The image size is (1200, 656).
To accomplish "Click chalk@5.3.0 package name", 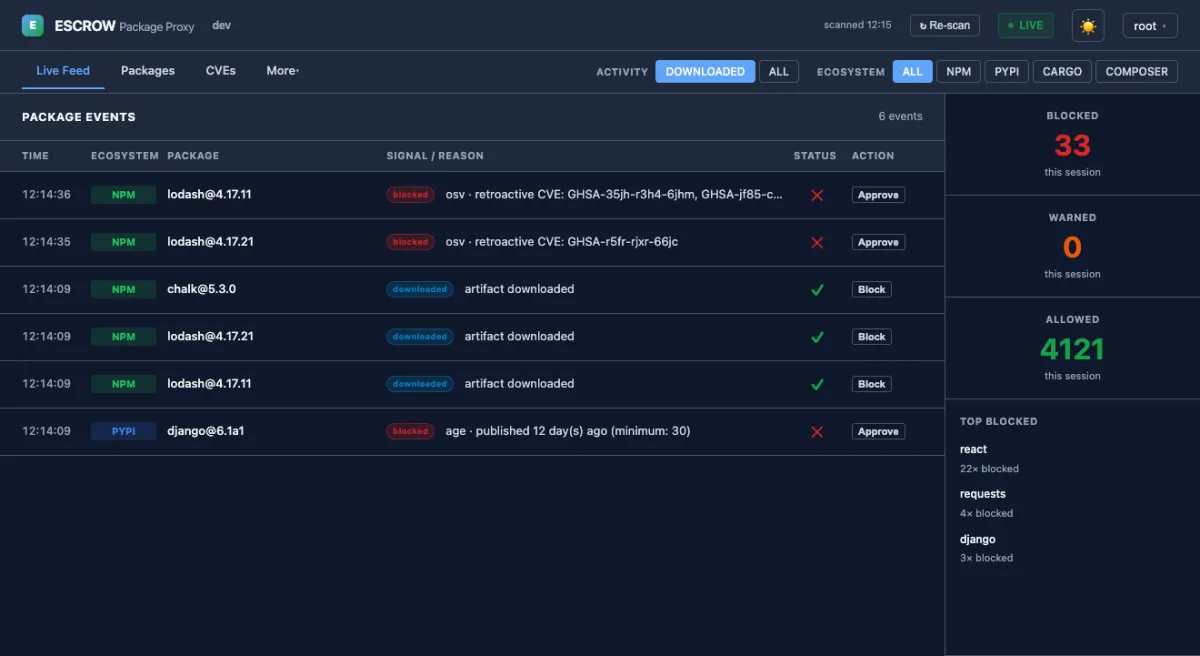I will click(201, 289).
